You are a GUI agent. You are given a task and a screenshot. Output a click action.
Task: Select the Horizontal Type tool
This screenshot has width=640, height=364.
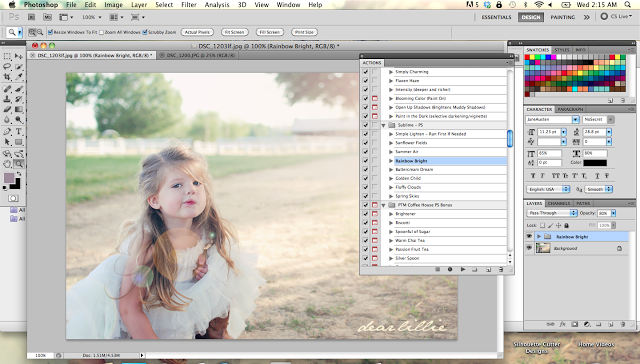[19, 131]
